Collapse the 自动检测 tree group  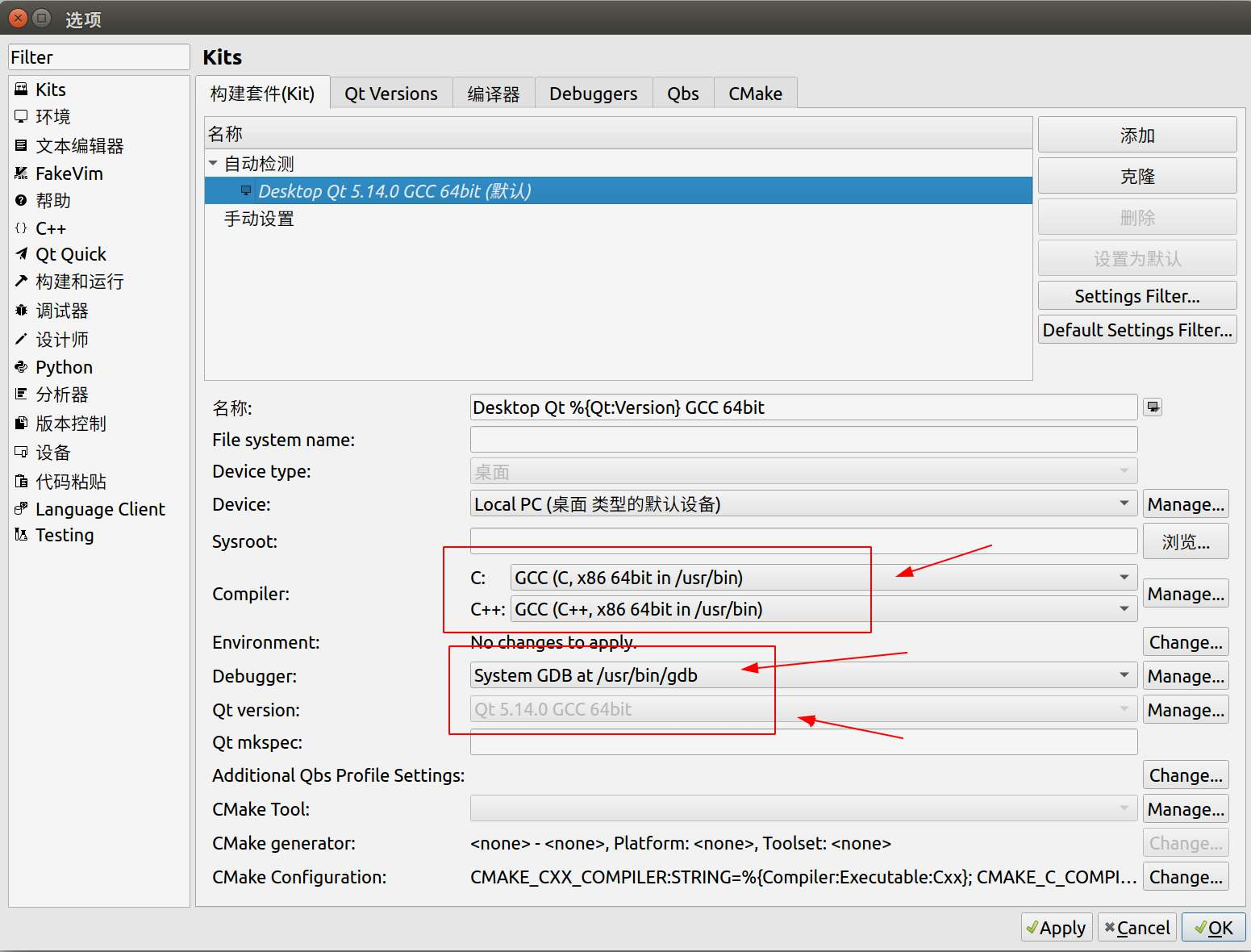pos(213,163)
